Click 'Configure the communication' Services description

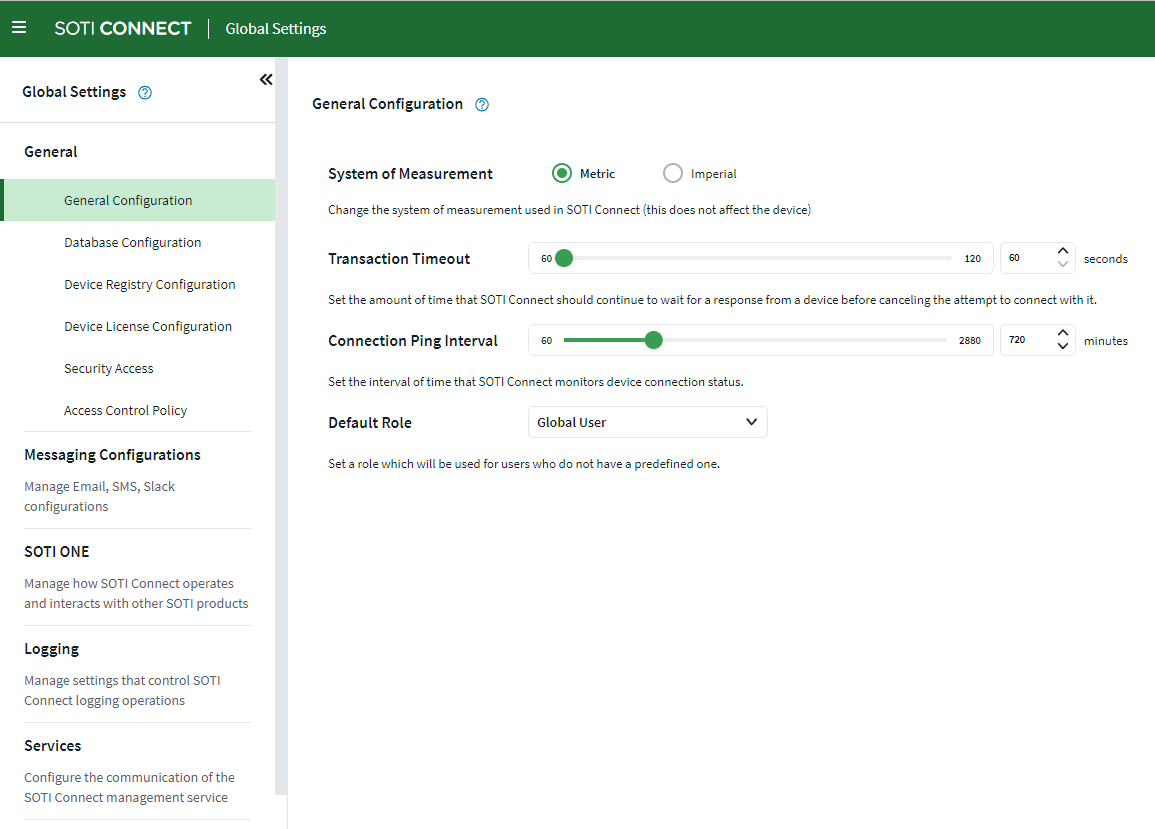[130, 788]
